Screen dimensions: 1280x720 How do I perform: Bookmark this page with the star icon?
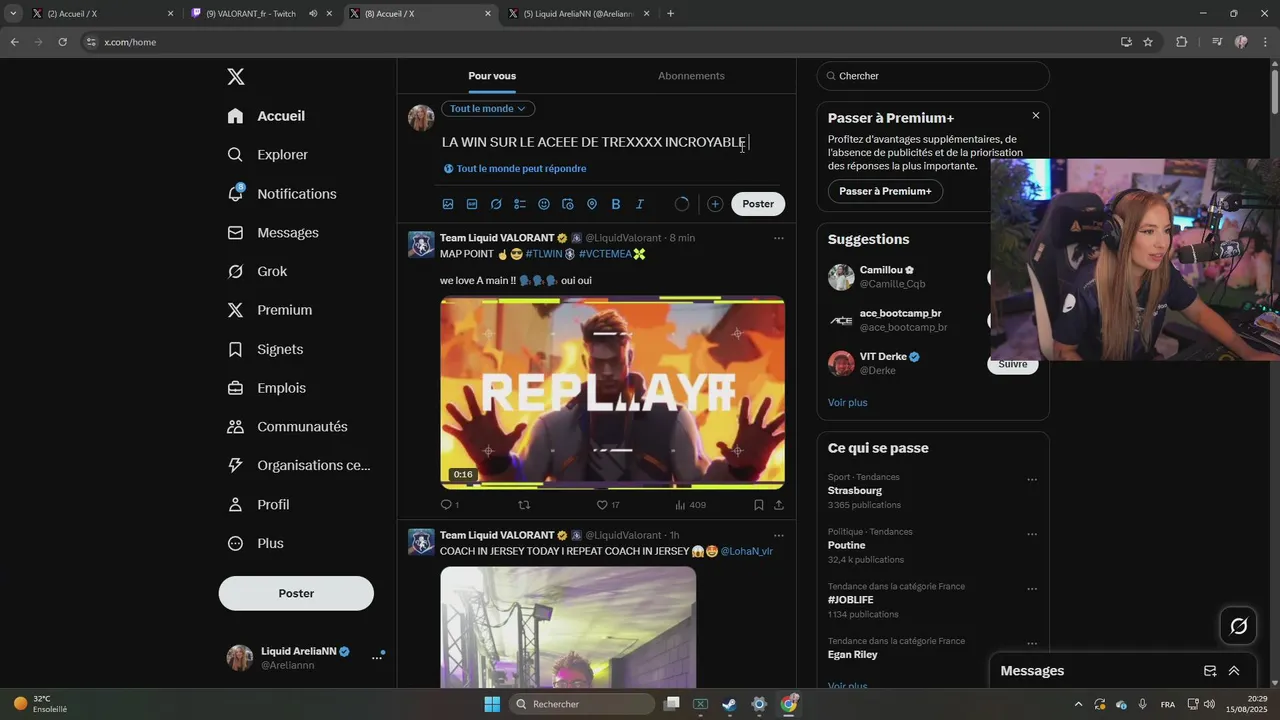1148,42
